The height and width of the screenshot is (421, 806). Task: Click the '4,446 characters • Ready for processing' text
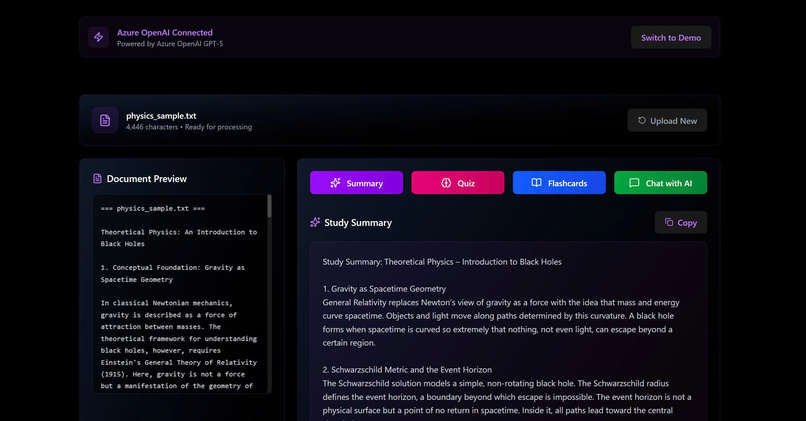[189, 127]
